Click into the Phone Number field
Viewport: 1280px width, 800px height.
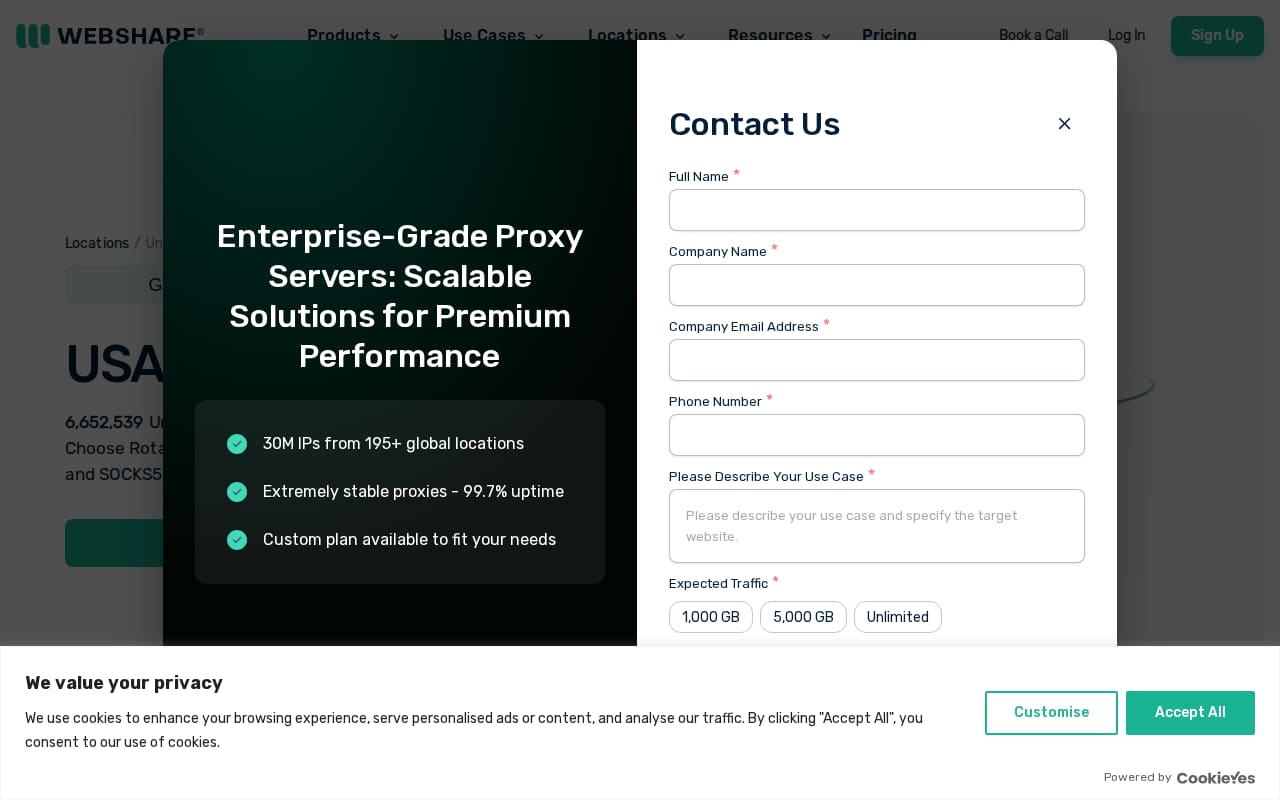(x=877, y=435)
